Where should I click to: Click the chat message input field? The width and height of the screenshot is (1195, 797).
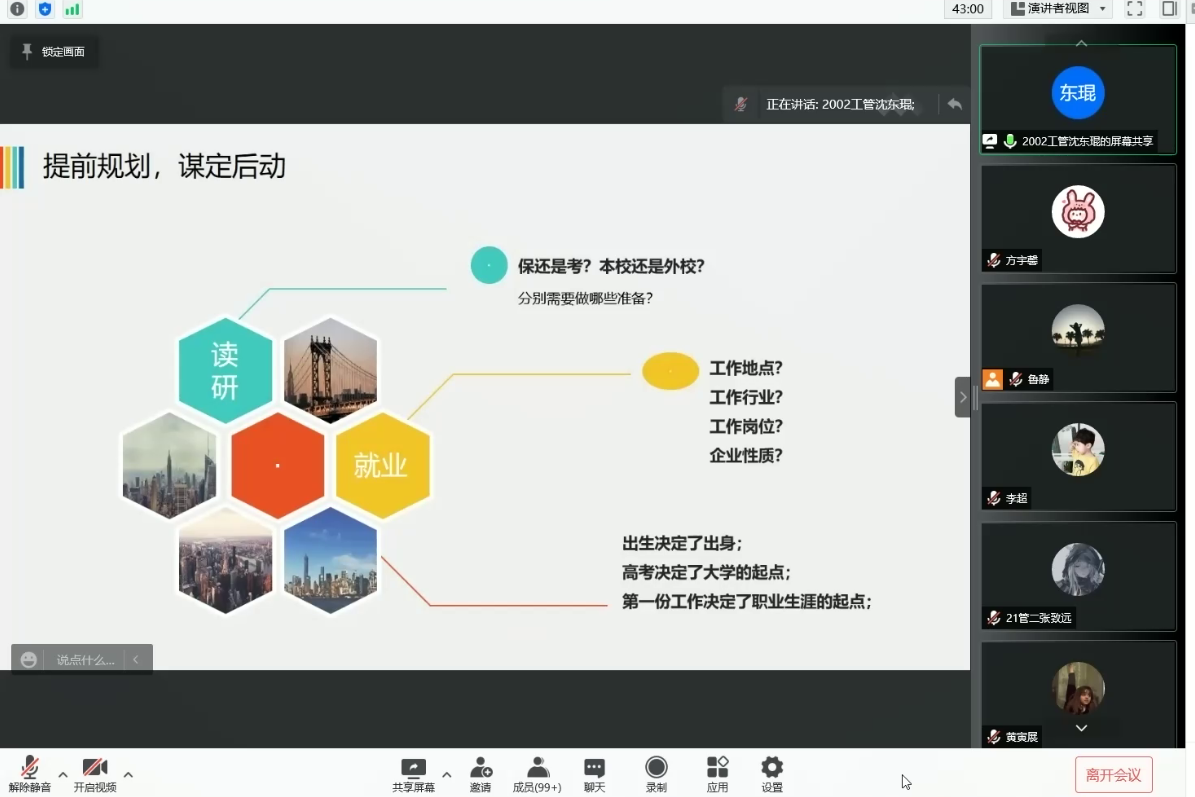85,660
